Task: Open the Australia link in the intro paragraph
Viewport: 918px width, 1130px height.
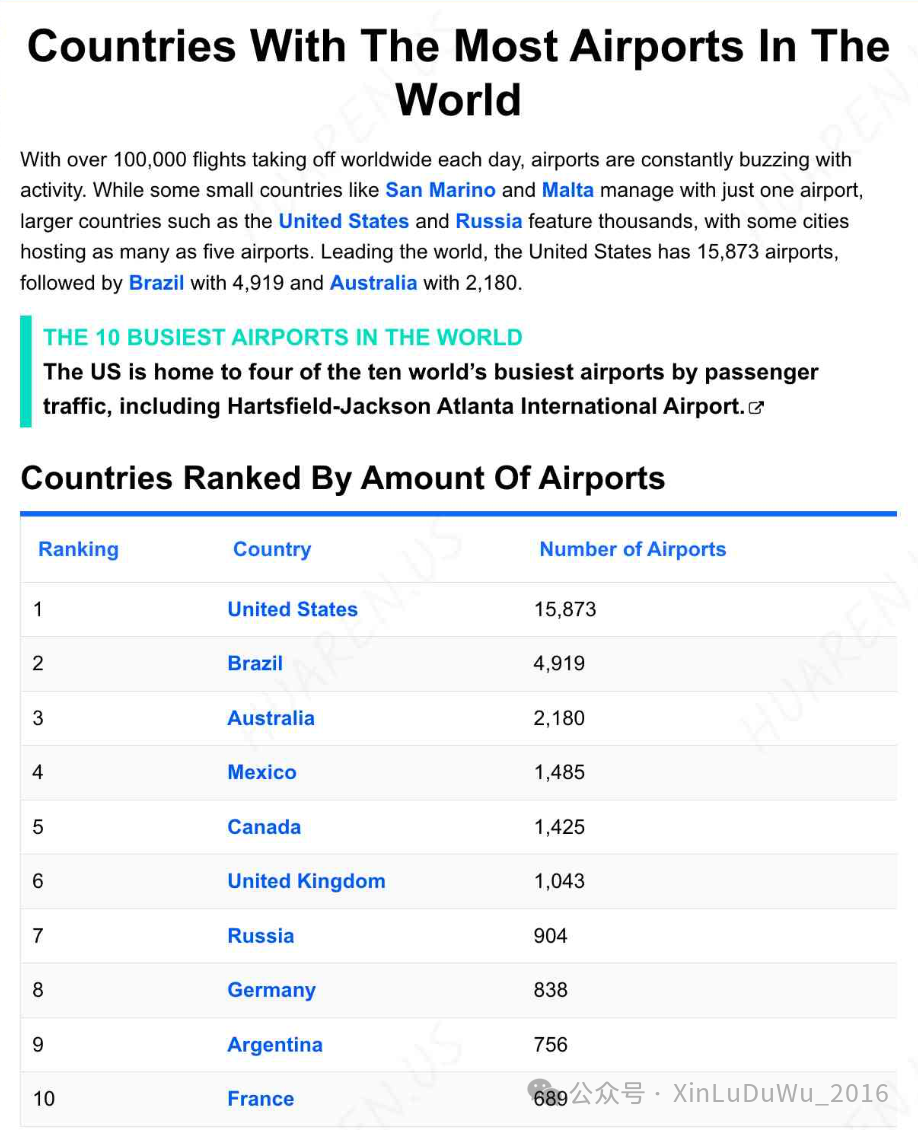Action: 373,282
